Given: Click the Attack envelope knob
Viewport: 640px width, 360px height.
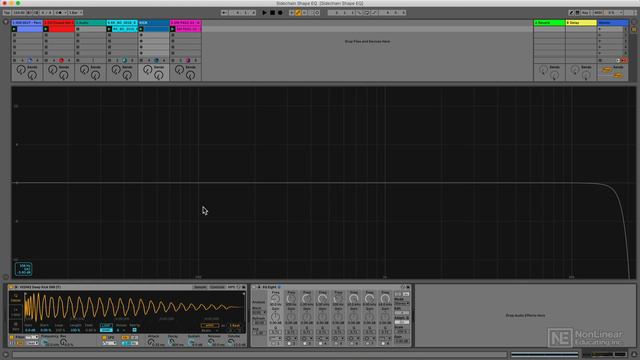Looking at the screenshot, I should (150, 342).
